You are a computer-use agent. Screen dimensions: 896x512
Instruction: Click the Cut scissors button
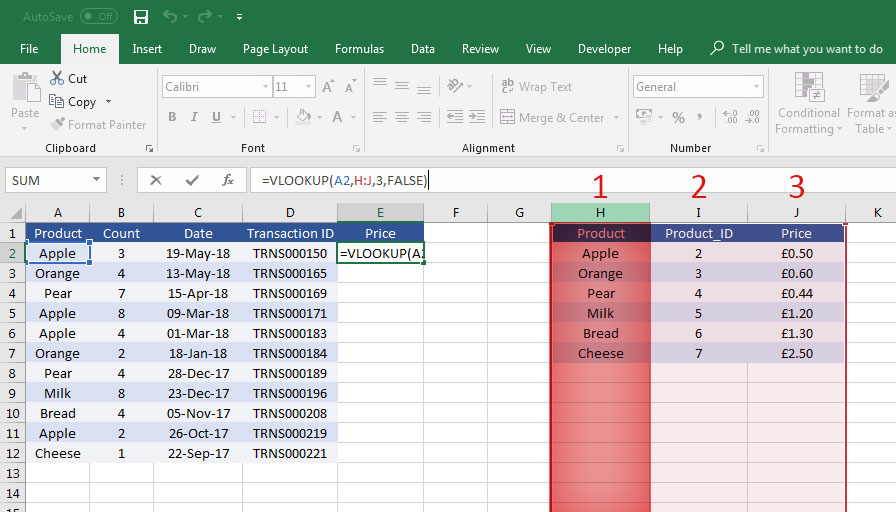[69, 78]
